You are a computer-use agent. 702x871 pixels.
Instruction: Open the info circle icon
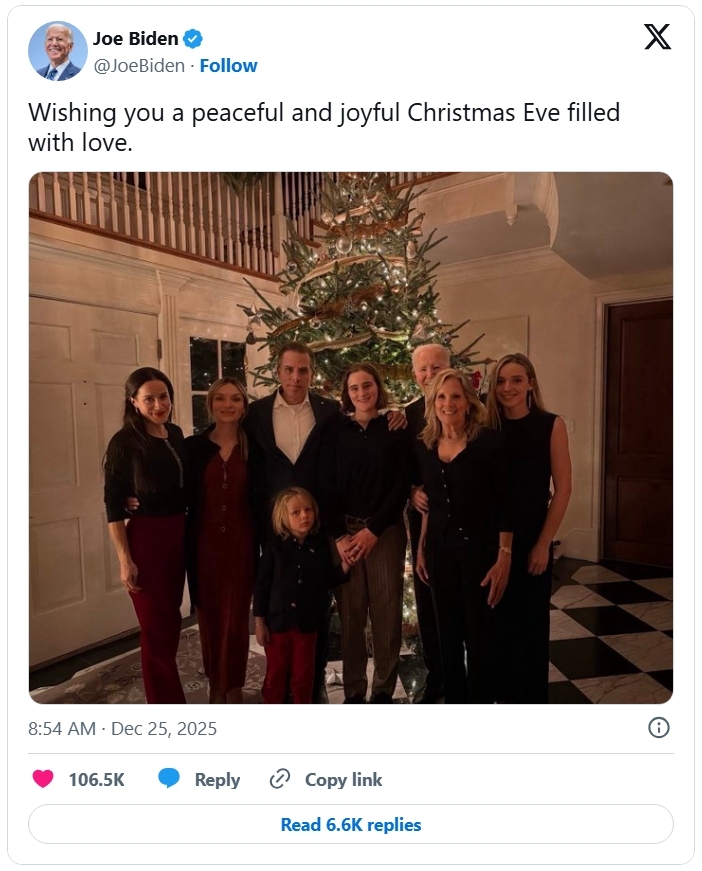pos(658,728)
